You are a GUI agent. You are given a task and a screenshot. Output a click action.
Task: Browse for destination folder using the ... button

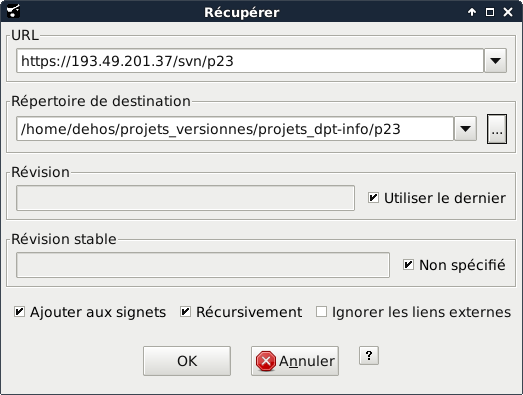(497, 129)
